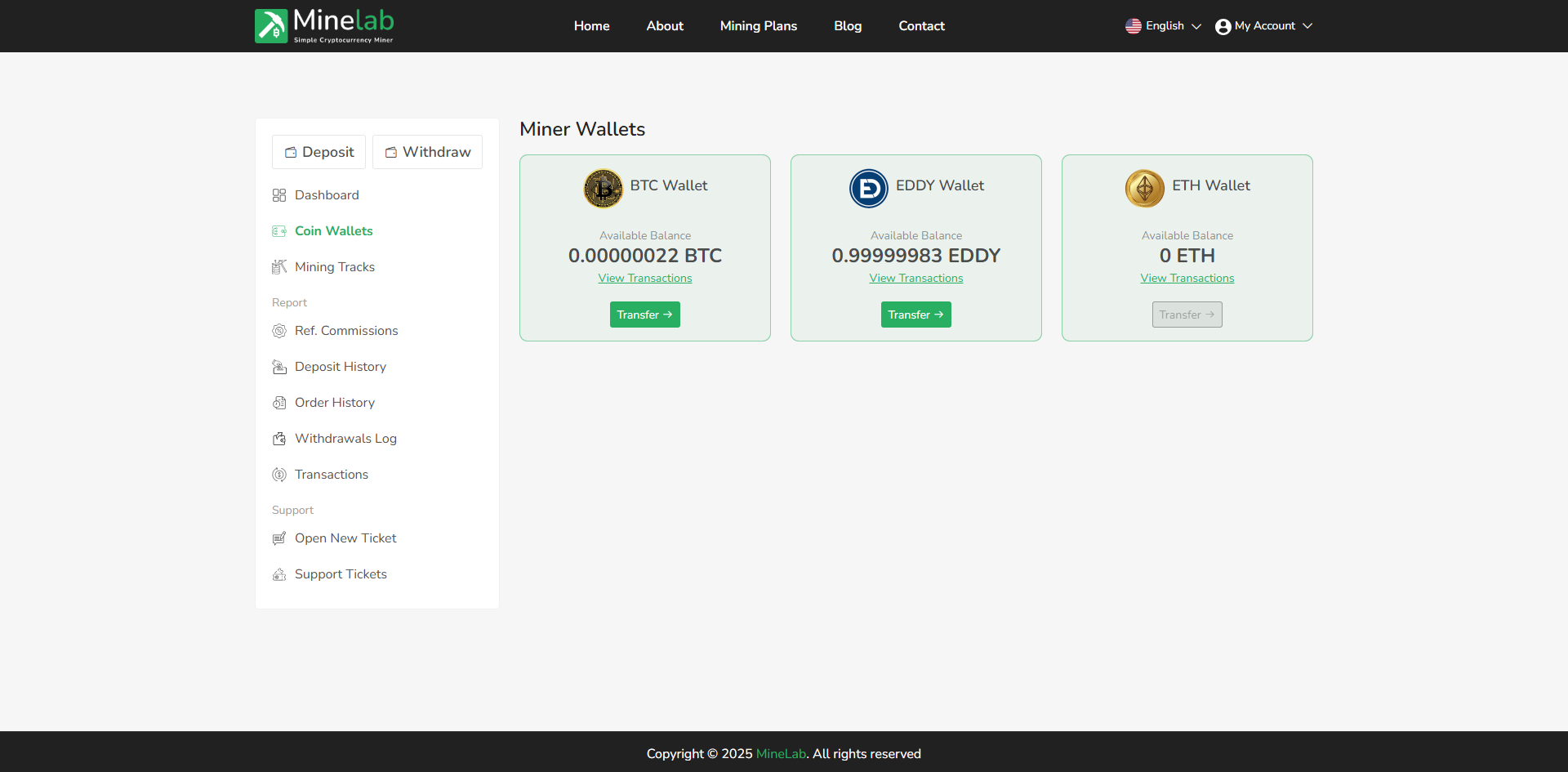Screen dimensions: 1568x772
Task: Click the Ref. Commissions icon
Action: 279,330
